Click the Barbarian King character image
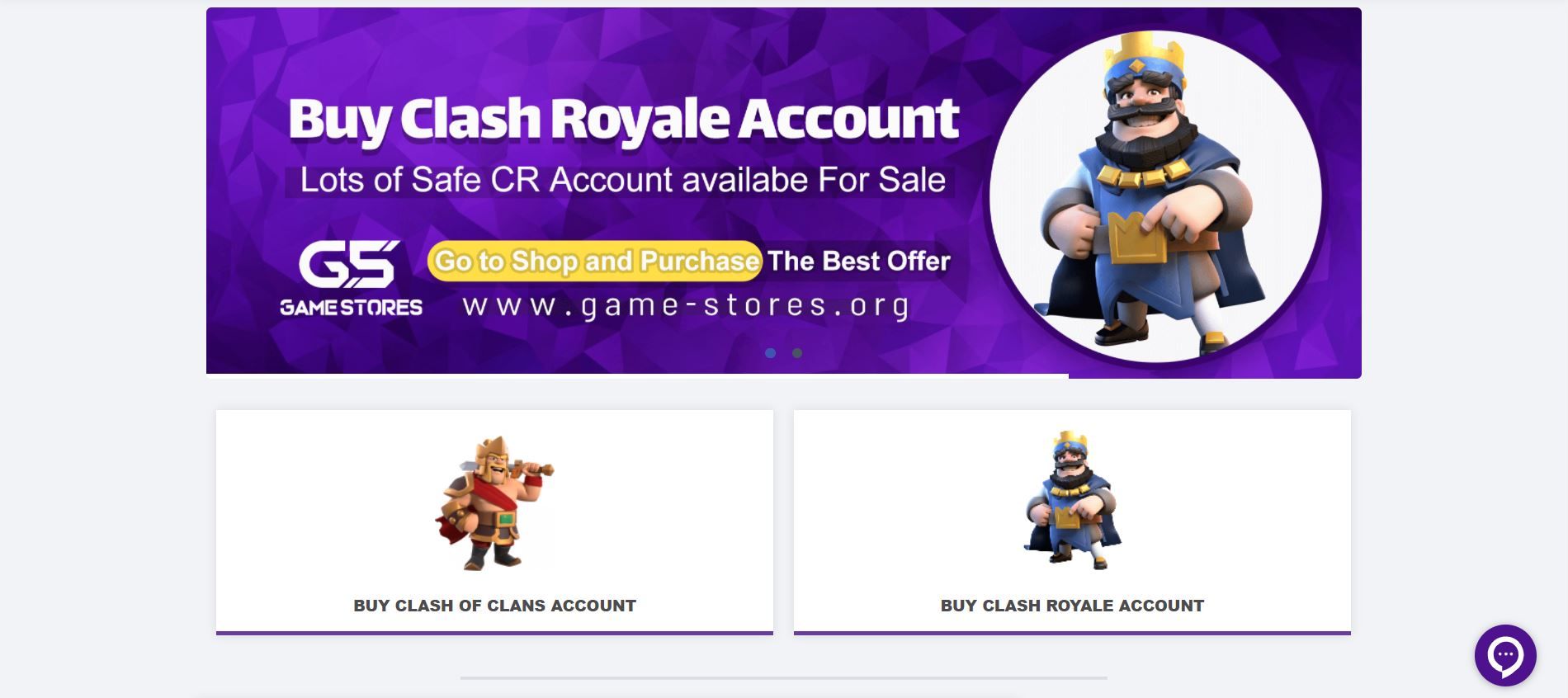1568x698 pixels. (x=494, y=503)
